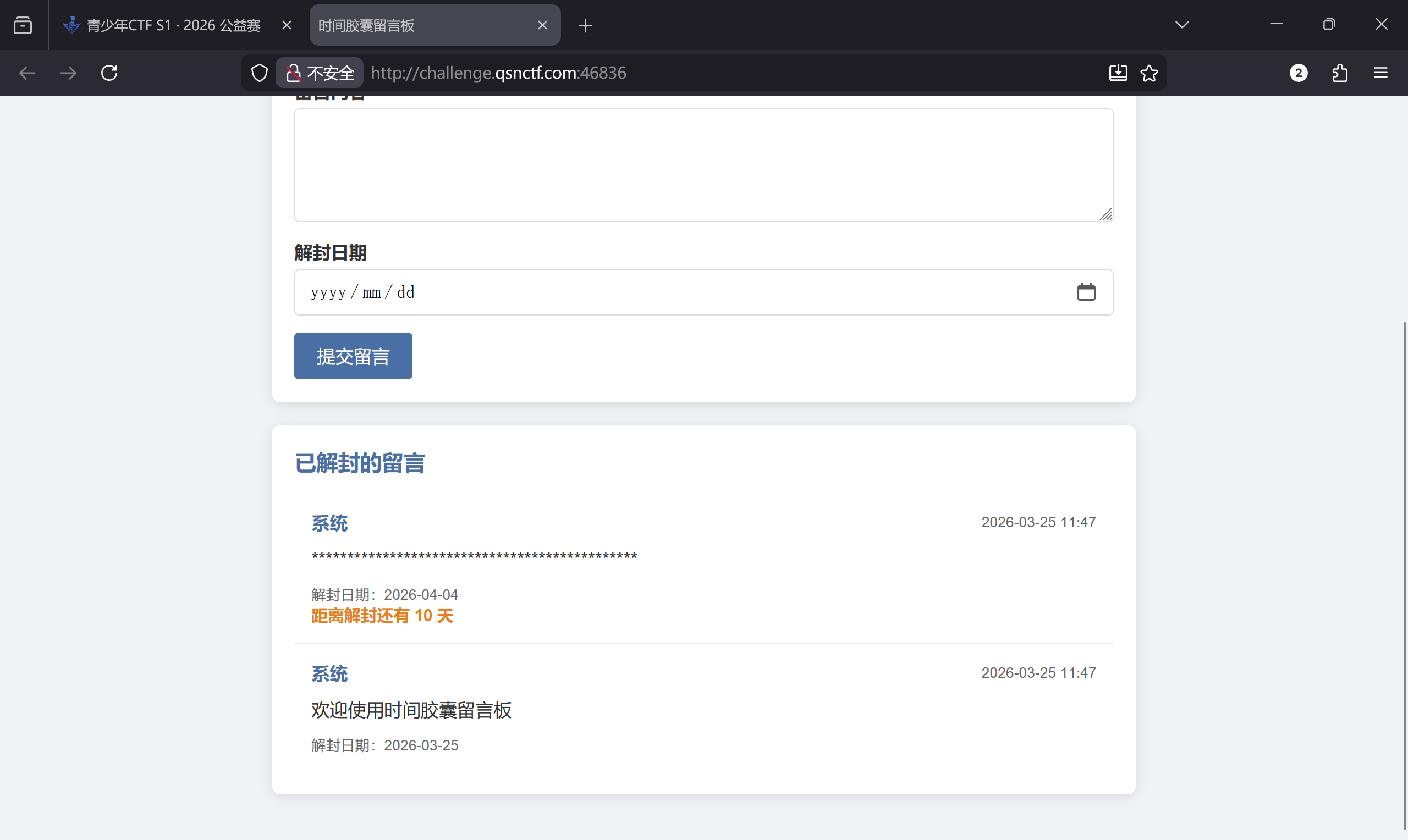Open the Firefox View icon
The width and height of the screenshot is (1408, 840).
[x=23, y=25]
